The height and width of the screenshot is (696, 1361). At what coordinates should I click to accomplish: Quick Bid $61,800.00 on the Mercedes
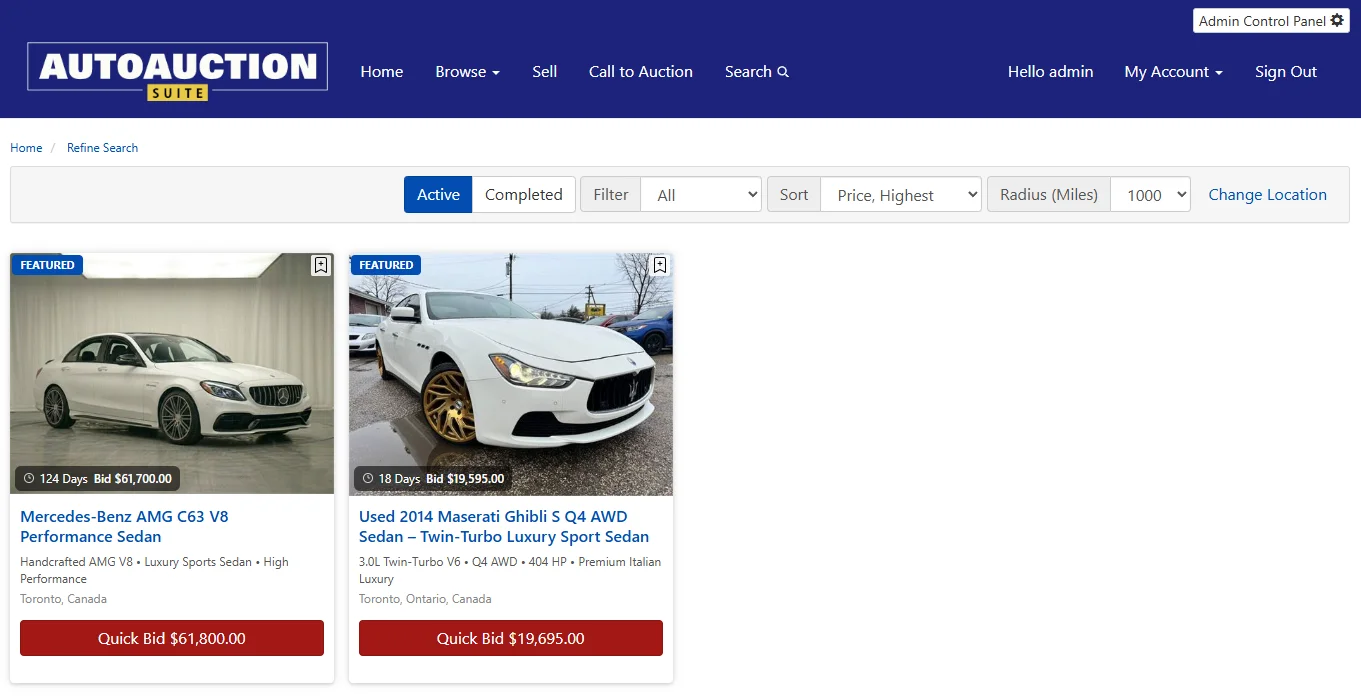coord(172,638)
